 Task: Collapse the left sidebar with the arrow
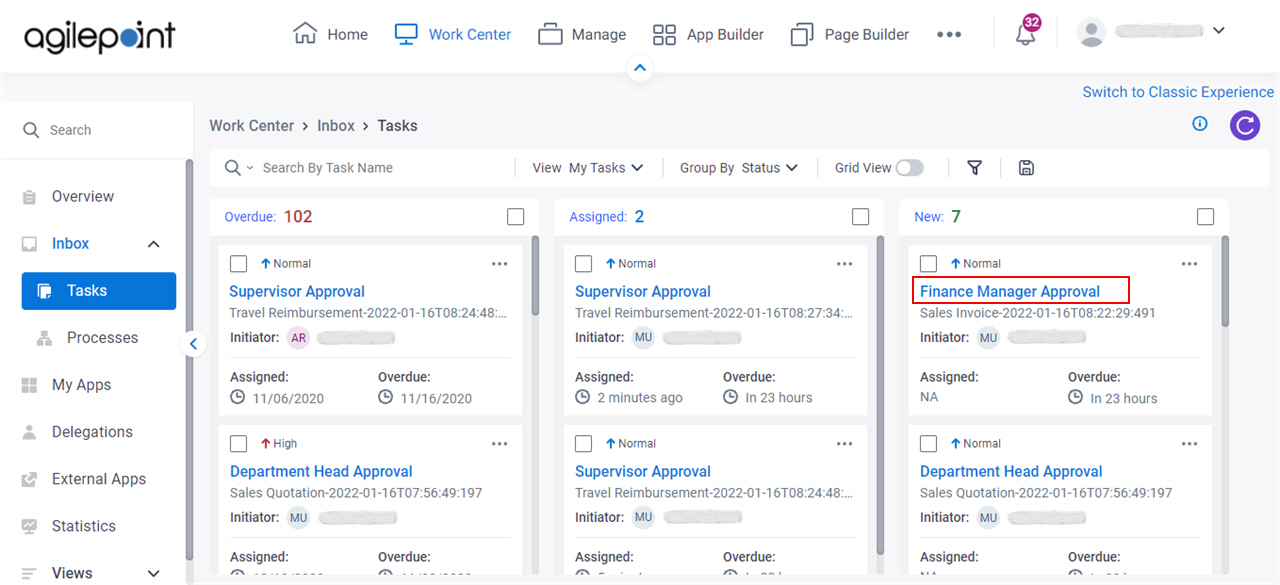[x=193, y=344]
